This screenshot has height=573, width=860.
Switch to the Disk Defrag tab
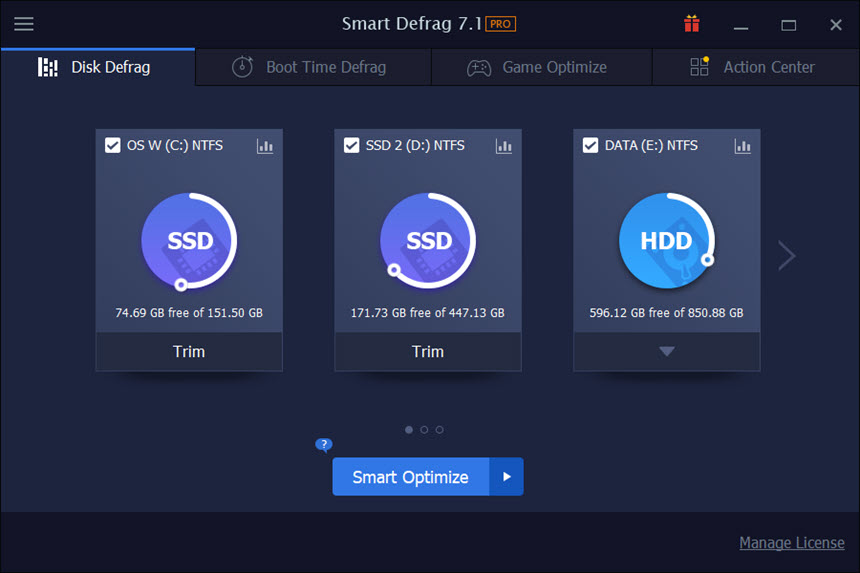coord(98,67)
